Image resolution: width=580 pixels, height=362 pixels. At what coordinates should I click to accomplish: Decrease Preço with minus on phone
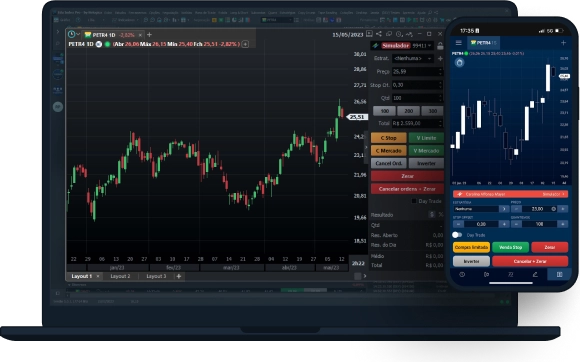(516, 209)
